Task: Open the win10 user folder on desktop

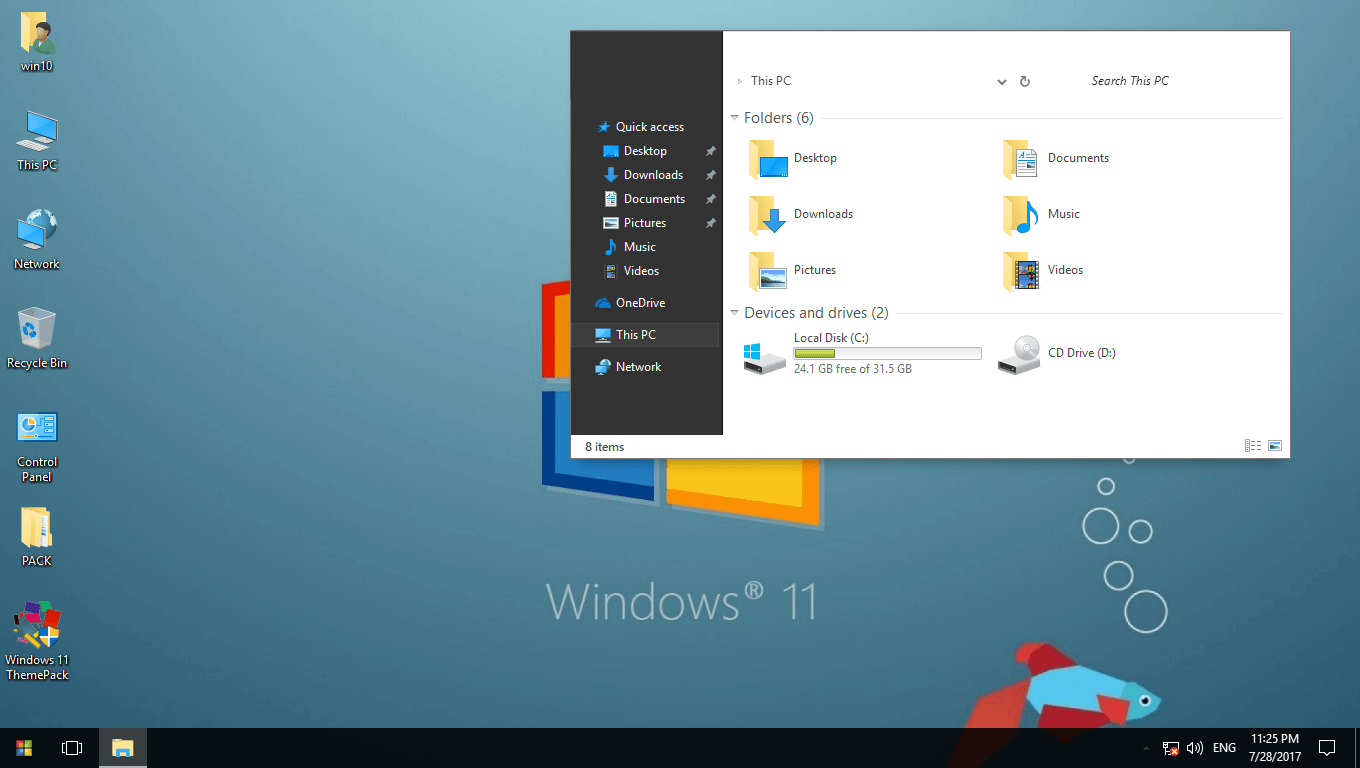Action: coord(37,43)
